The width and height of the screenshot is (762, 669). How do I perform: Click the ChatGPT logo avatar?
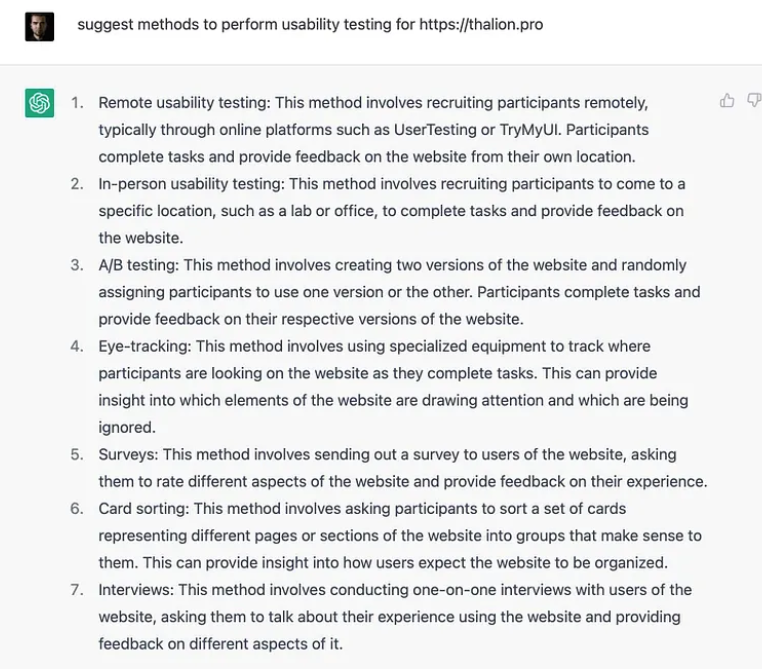(40, 103)
